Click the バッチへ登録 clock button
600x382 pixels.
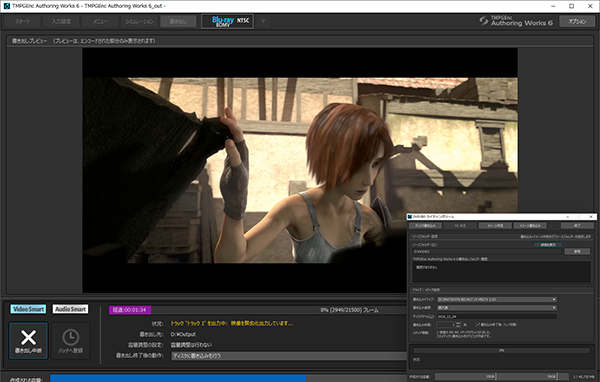coord(70,341)
